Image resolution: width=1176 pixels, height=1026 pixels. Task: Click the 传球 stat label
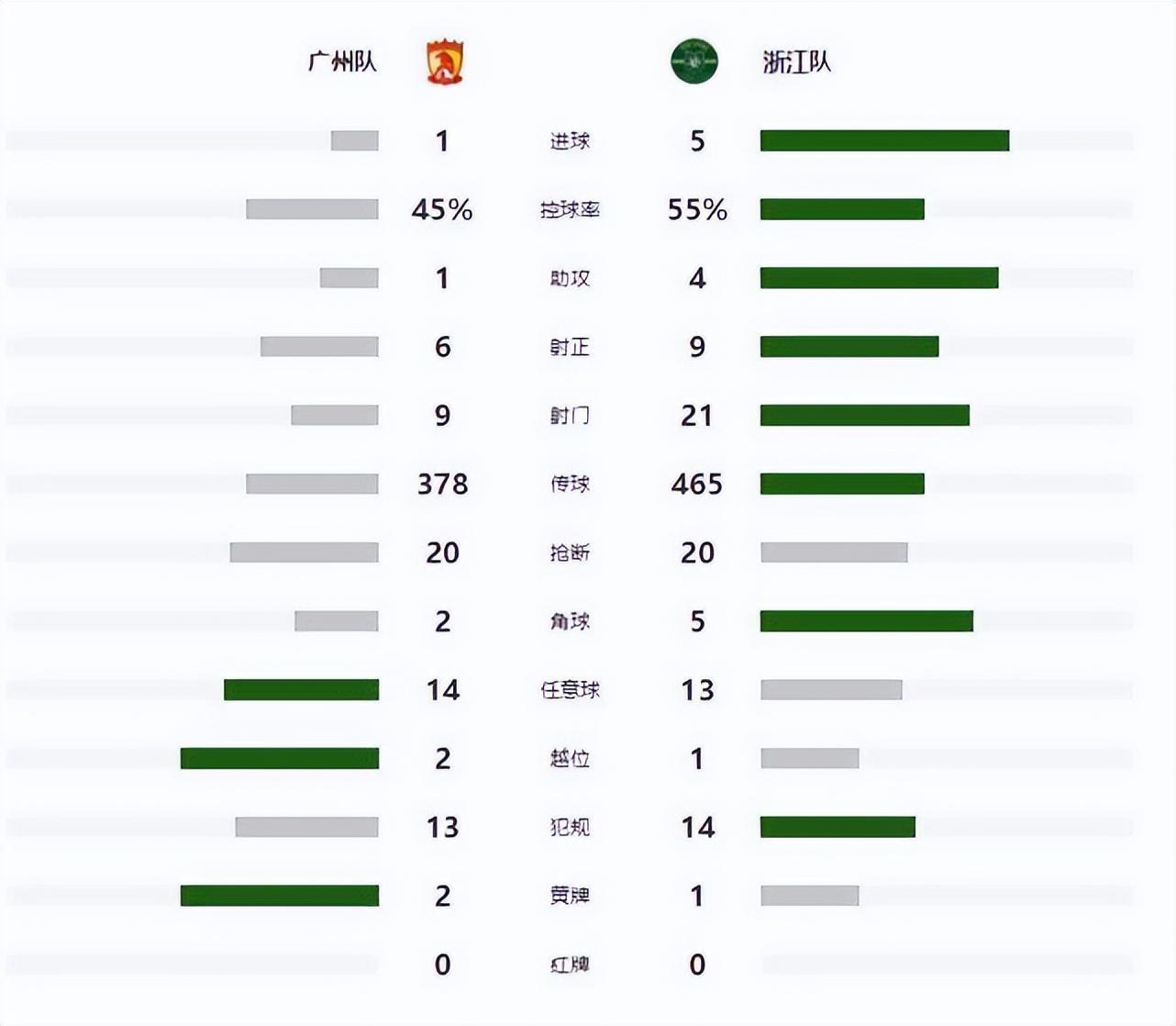(570, 484)
